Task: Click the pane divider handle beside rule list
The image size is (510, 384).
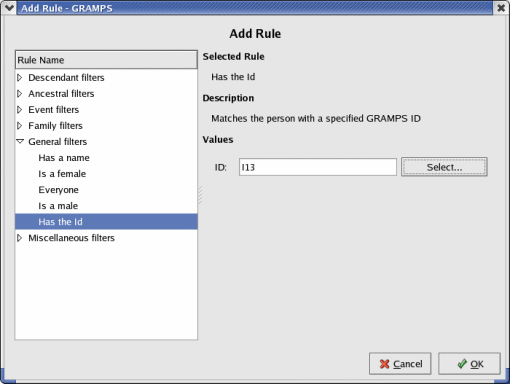Action: point(200,195)
